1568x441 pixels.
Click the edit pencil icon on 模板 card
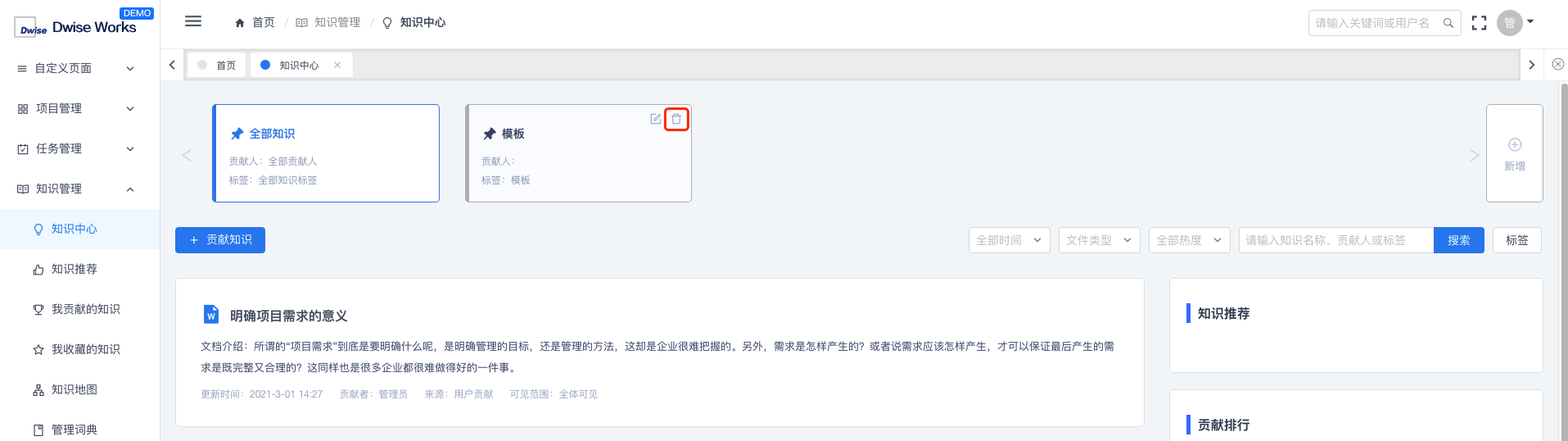point(656,119)
